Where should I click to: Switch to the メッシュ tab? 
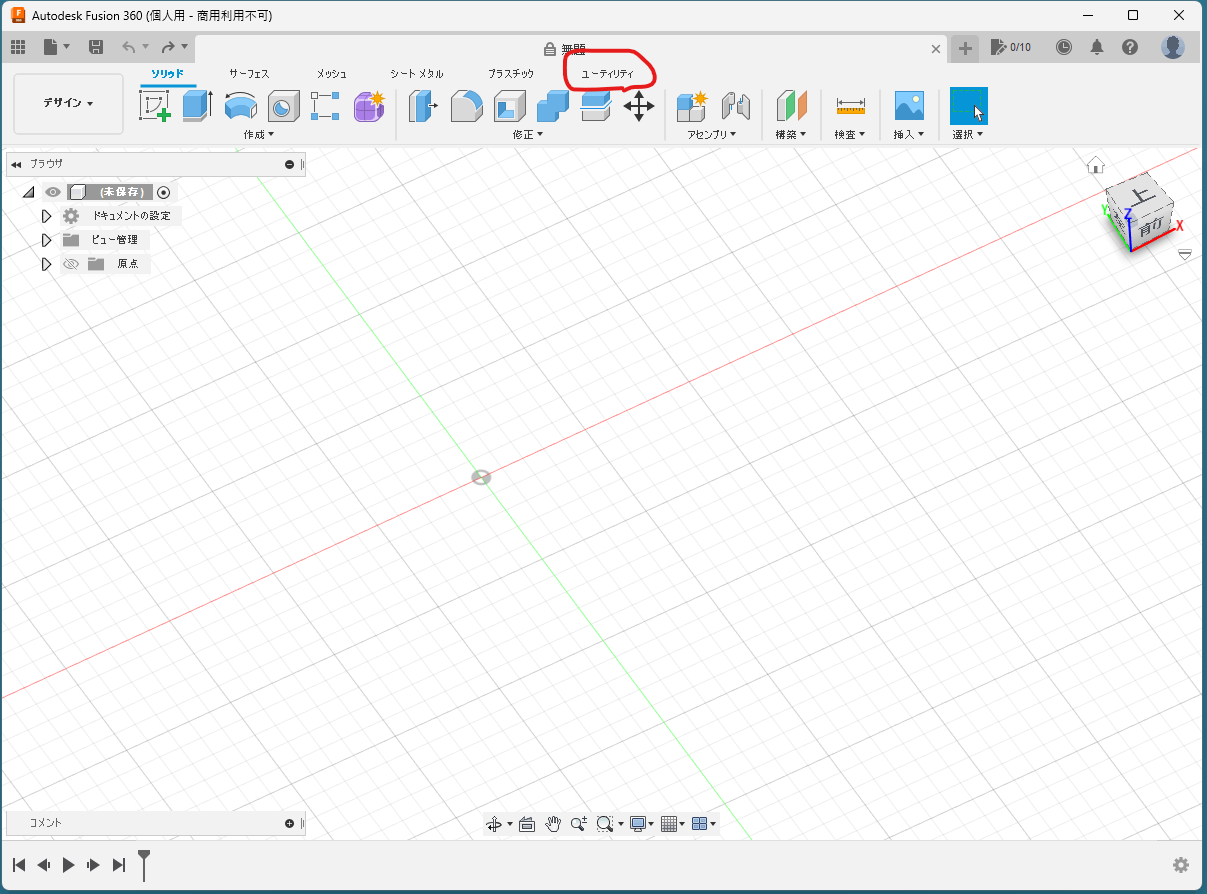click(x=332, y=74)
